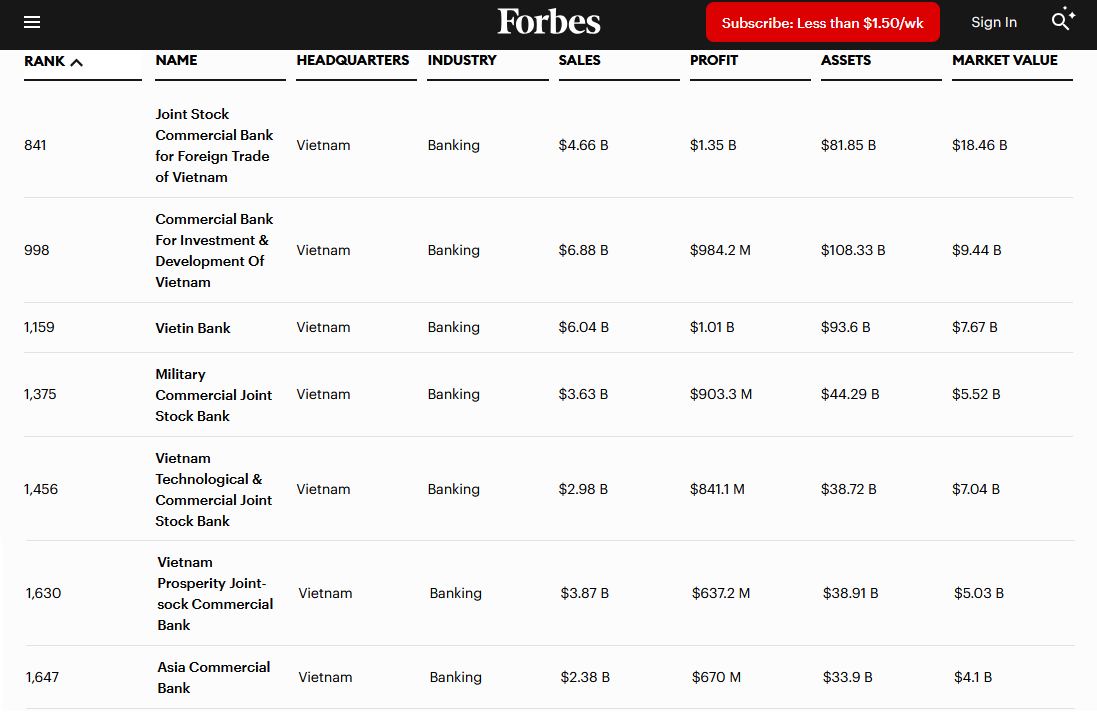Open Joint Stock Commercial Bank for Foreign Trade
Screen dimensions: 1097x714
point(214,145)
